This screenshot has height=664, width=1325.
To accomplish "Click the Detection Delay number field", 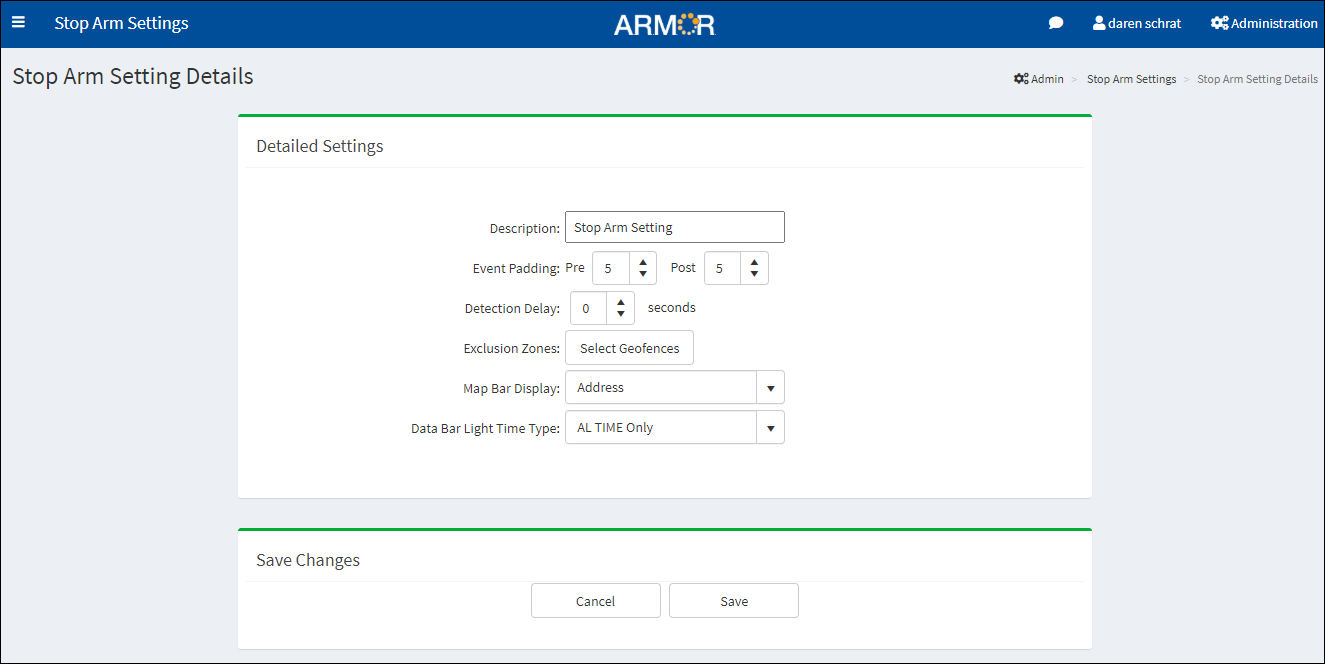I will click(589, 308).
